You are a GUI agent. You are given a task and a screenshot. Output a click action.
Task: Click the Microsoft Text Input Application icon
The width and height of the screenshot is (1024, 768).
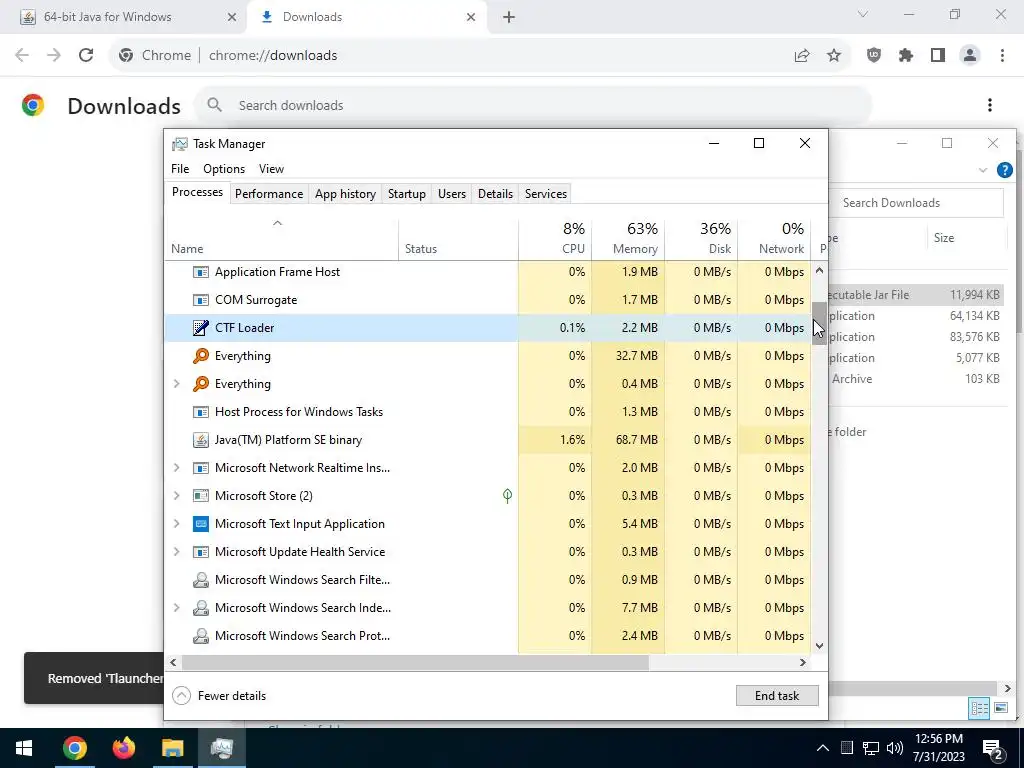[200, 524]
